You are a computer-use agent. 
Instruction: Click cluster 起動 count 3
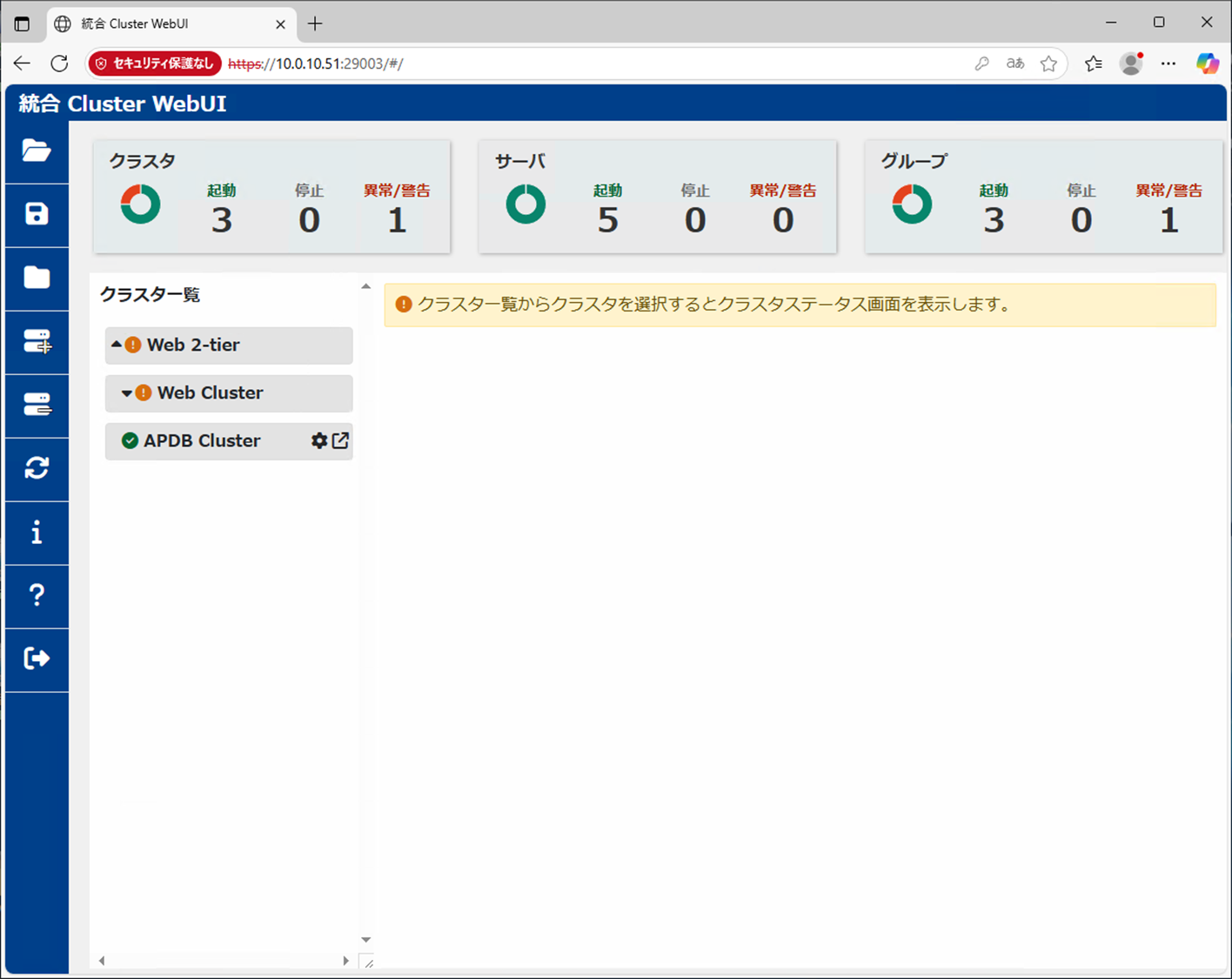click(x=222, y=220)
